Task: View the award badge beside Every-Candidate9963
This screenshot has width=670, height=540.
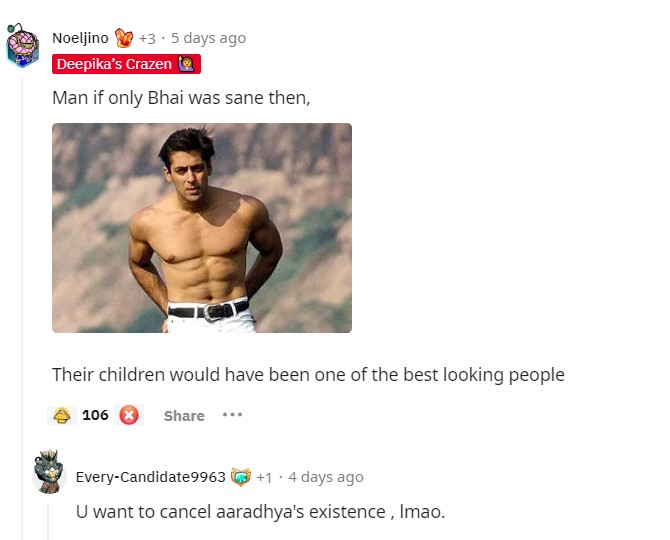Action: coord(240,477)
